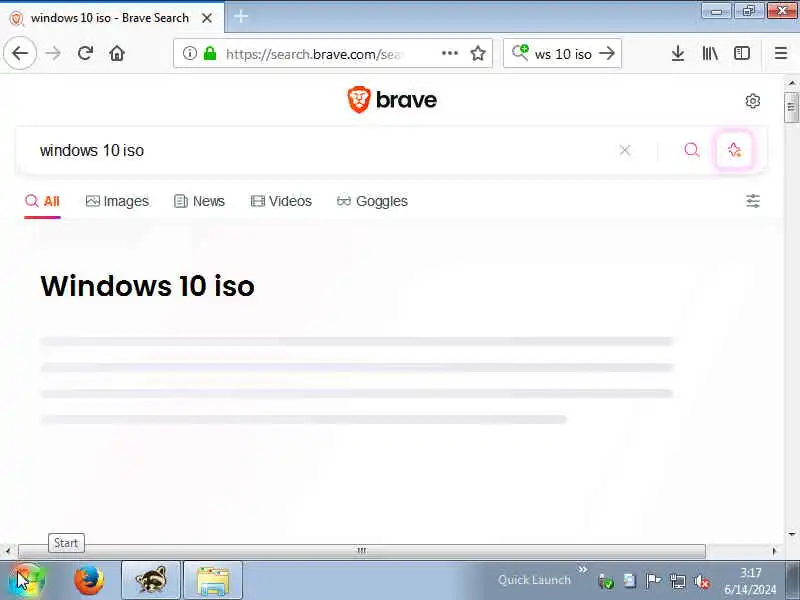The image size is (800, 600).
Task: Open the network tray icon
Action: coord(678,581)
